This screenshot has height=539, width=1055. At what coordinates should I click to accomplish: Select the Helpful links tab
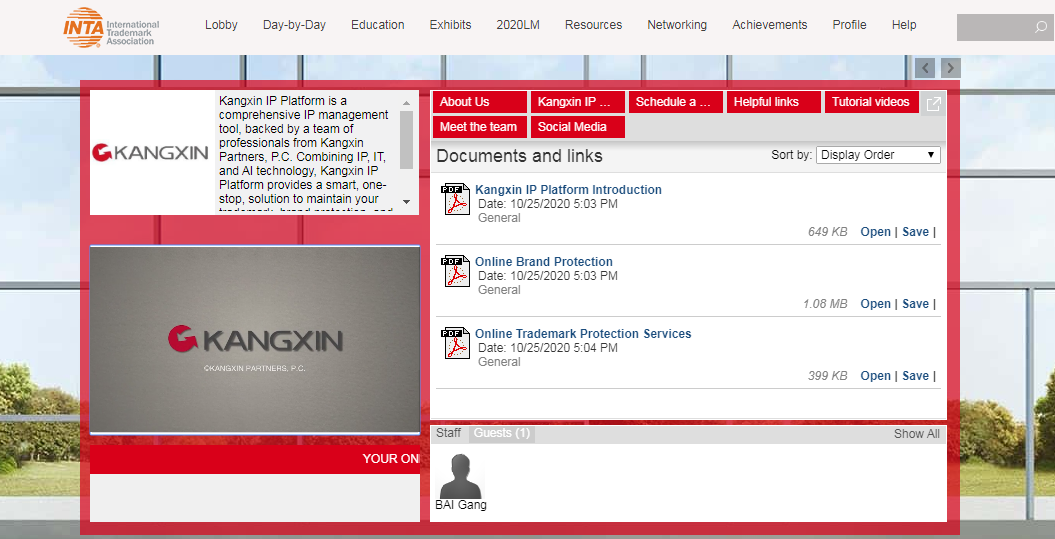774,102
